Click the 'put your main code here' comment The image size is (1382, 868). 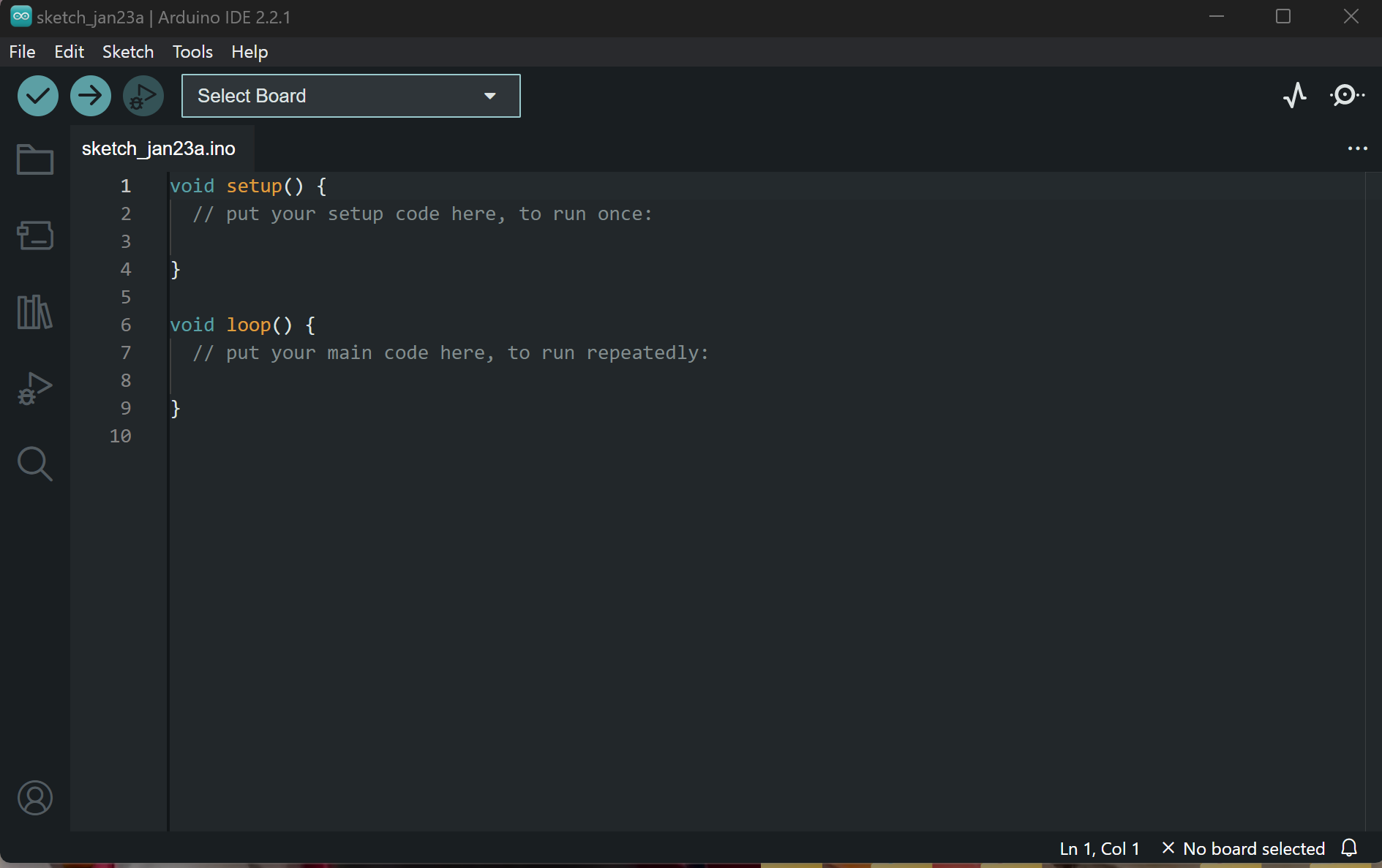coord(451,353)
